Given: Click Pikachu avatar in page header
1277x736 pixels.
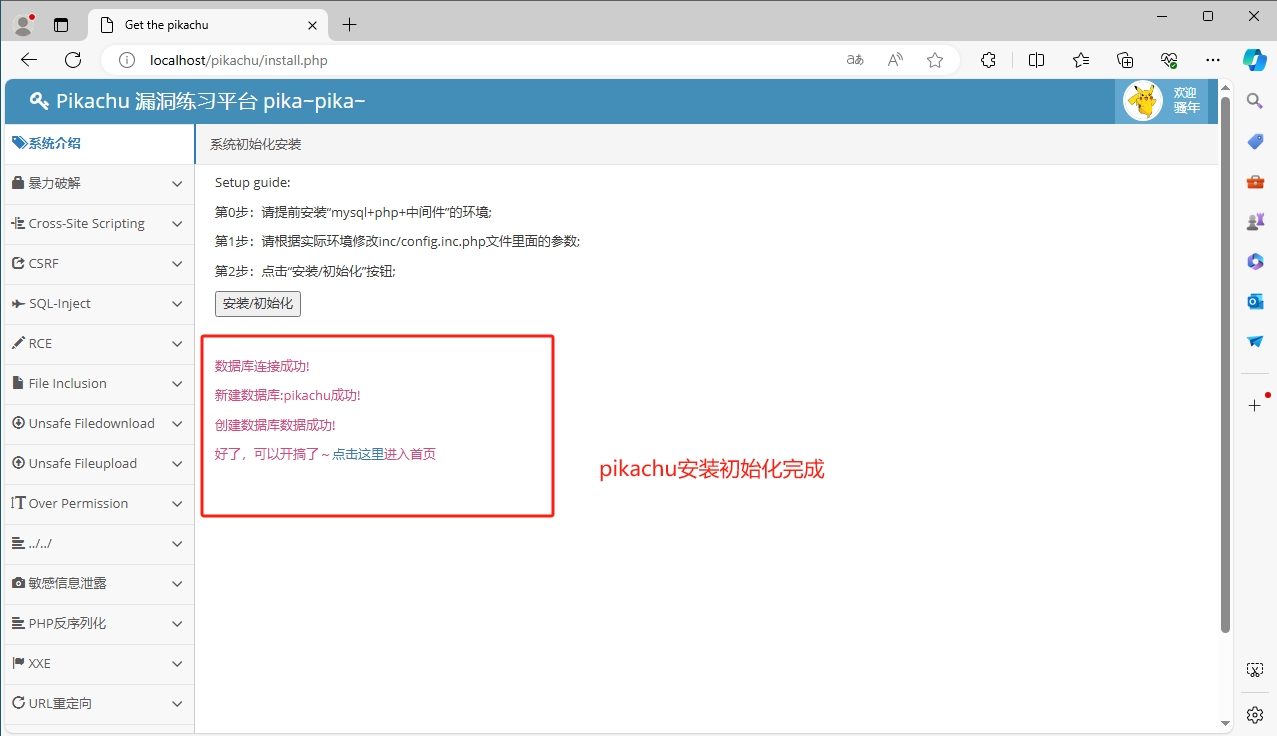Looking at the screenshot, I should (1143, 101).
